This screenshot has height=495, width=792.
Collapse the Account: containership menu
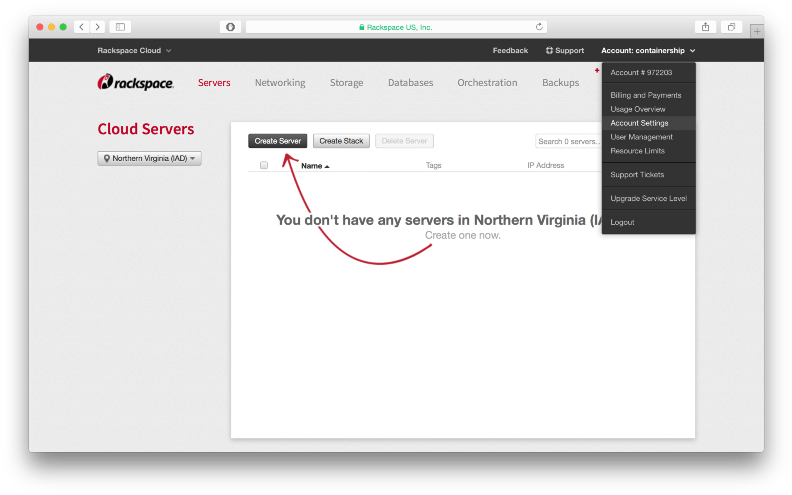pyautogui.click(x=647, y=50)
